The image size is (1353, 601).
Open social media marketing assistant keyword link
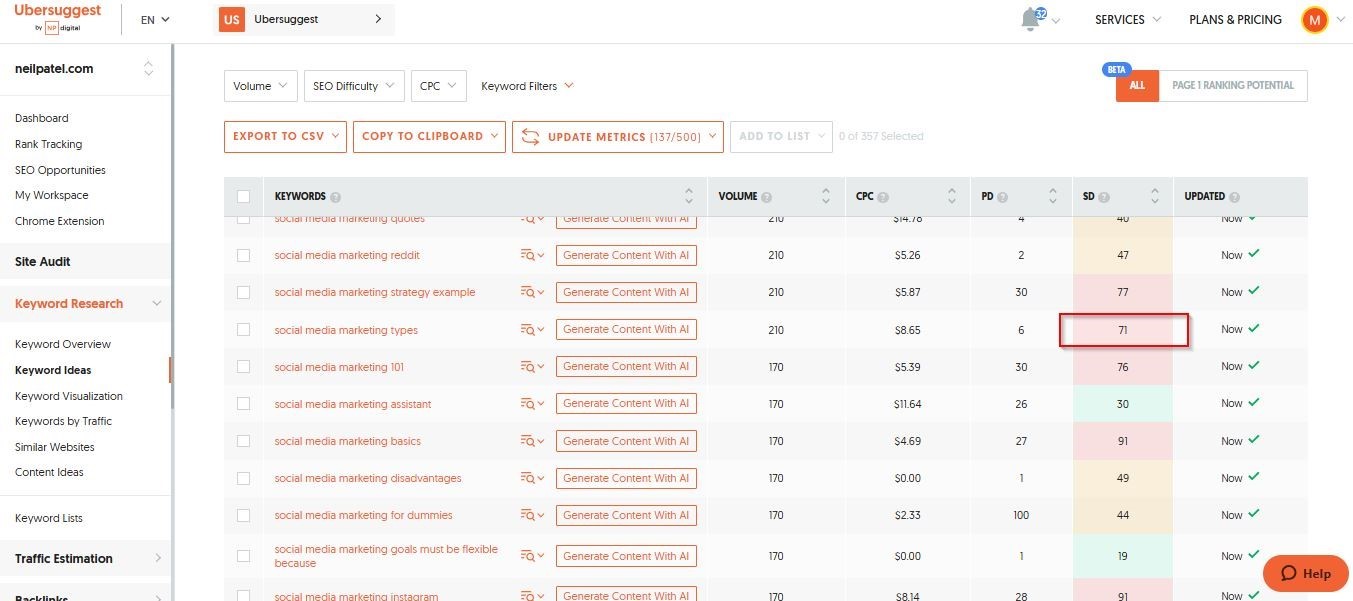pyautogui.click(x=353, y=404)
